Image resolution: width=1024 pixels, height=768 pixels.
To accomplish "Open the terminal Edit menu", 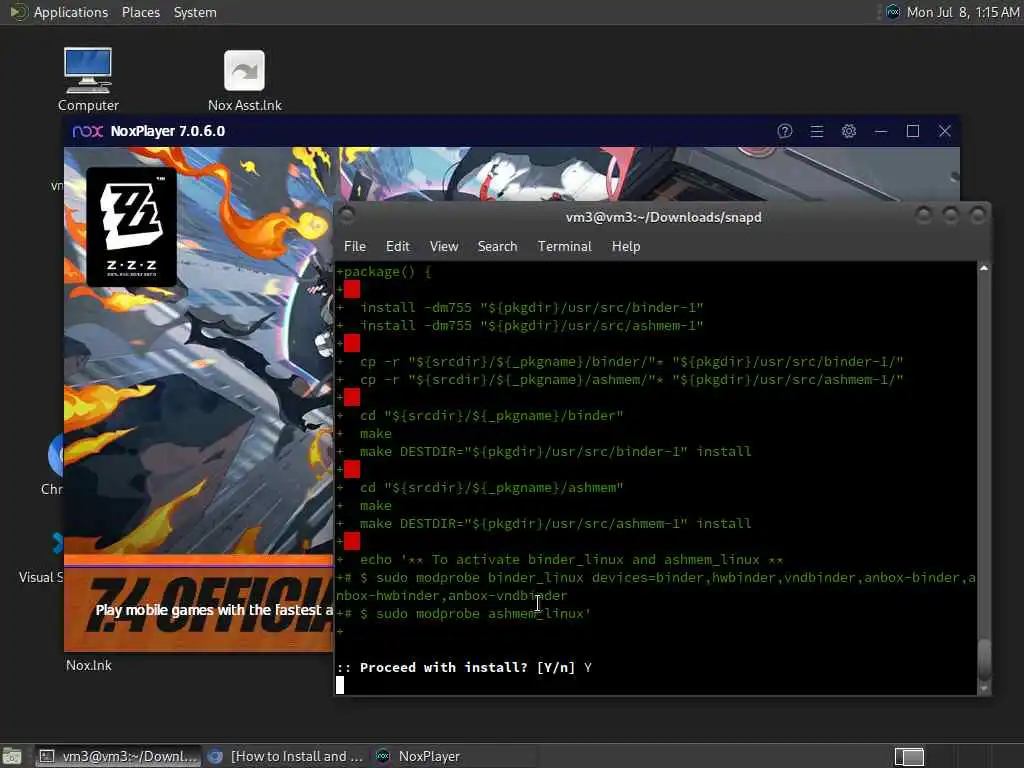I will tap(397, 246).
